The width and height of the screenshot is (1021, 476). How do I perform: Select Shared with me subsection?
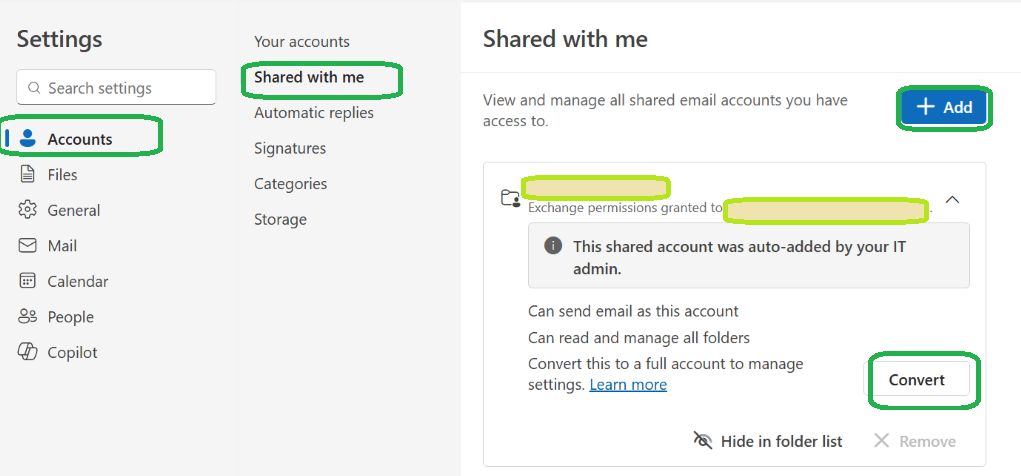(309, 77)
